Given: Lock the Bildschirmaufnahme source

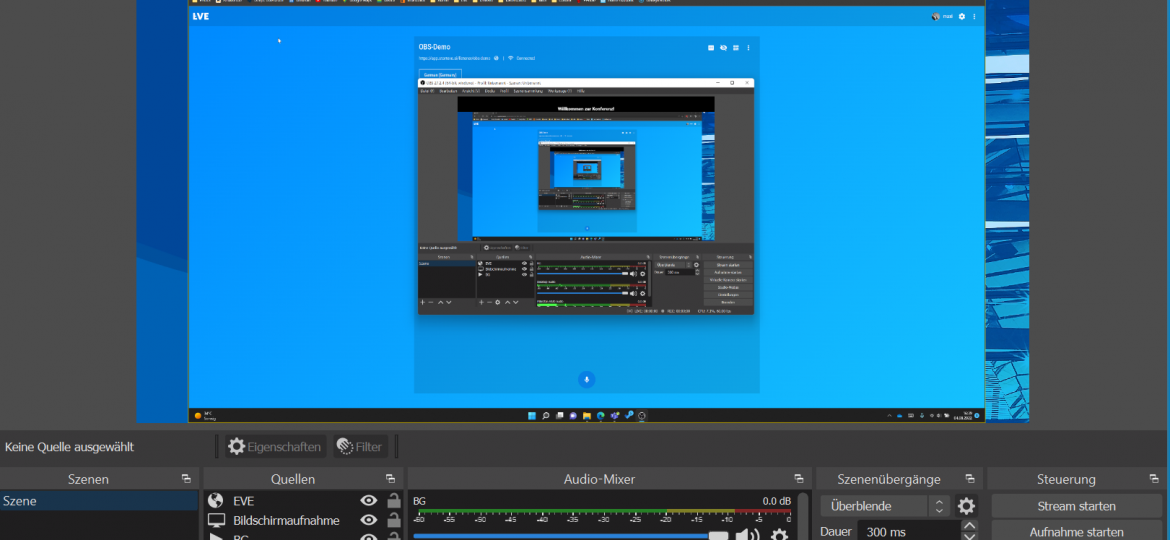Looking at the screenshot, I should [x=393, y=521].
